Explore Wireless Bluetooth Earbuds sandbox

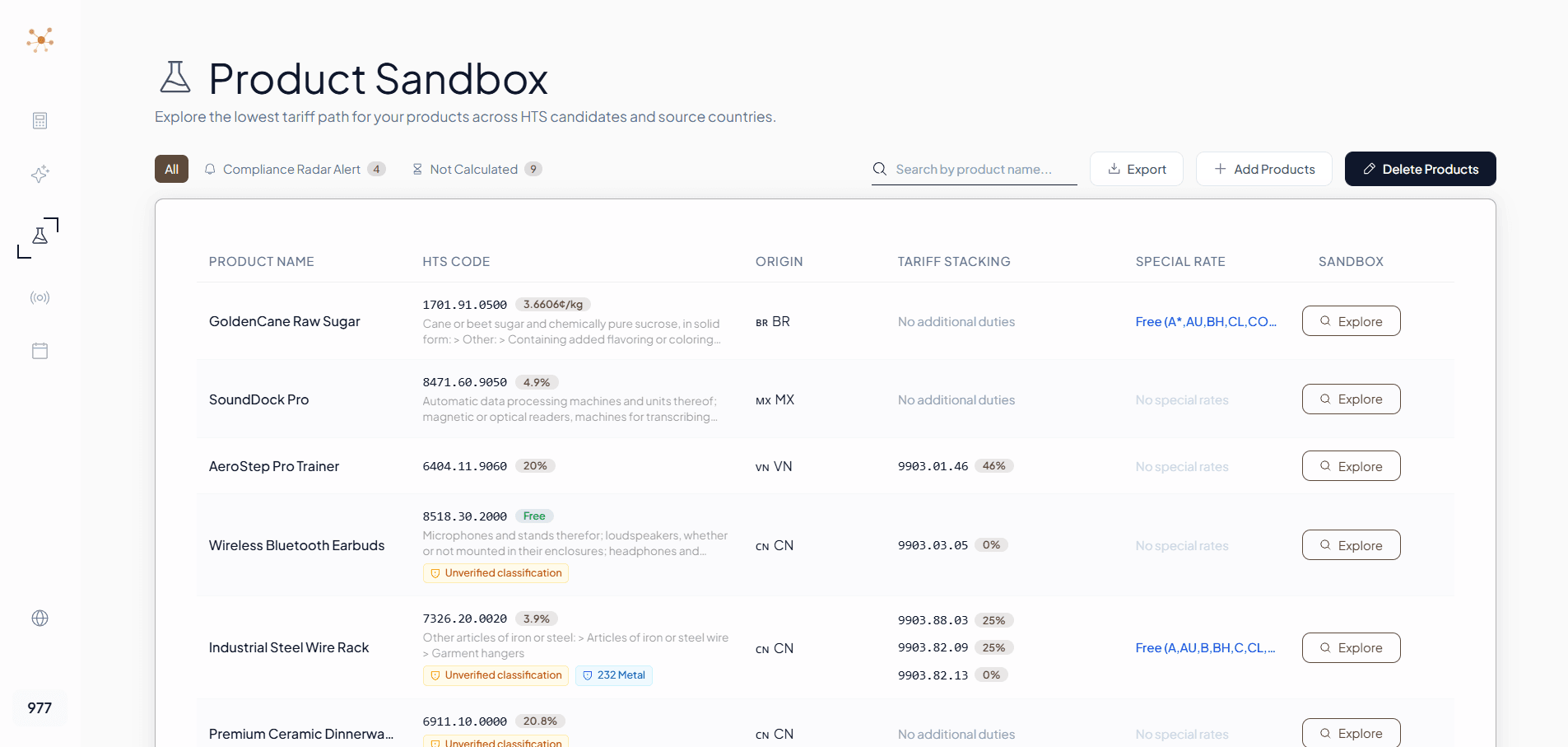(x=1352, y=545)
